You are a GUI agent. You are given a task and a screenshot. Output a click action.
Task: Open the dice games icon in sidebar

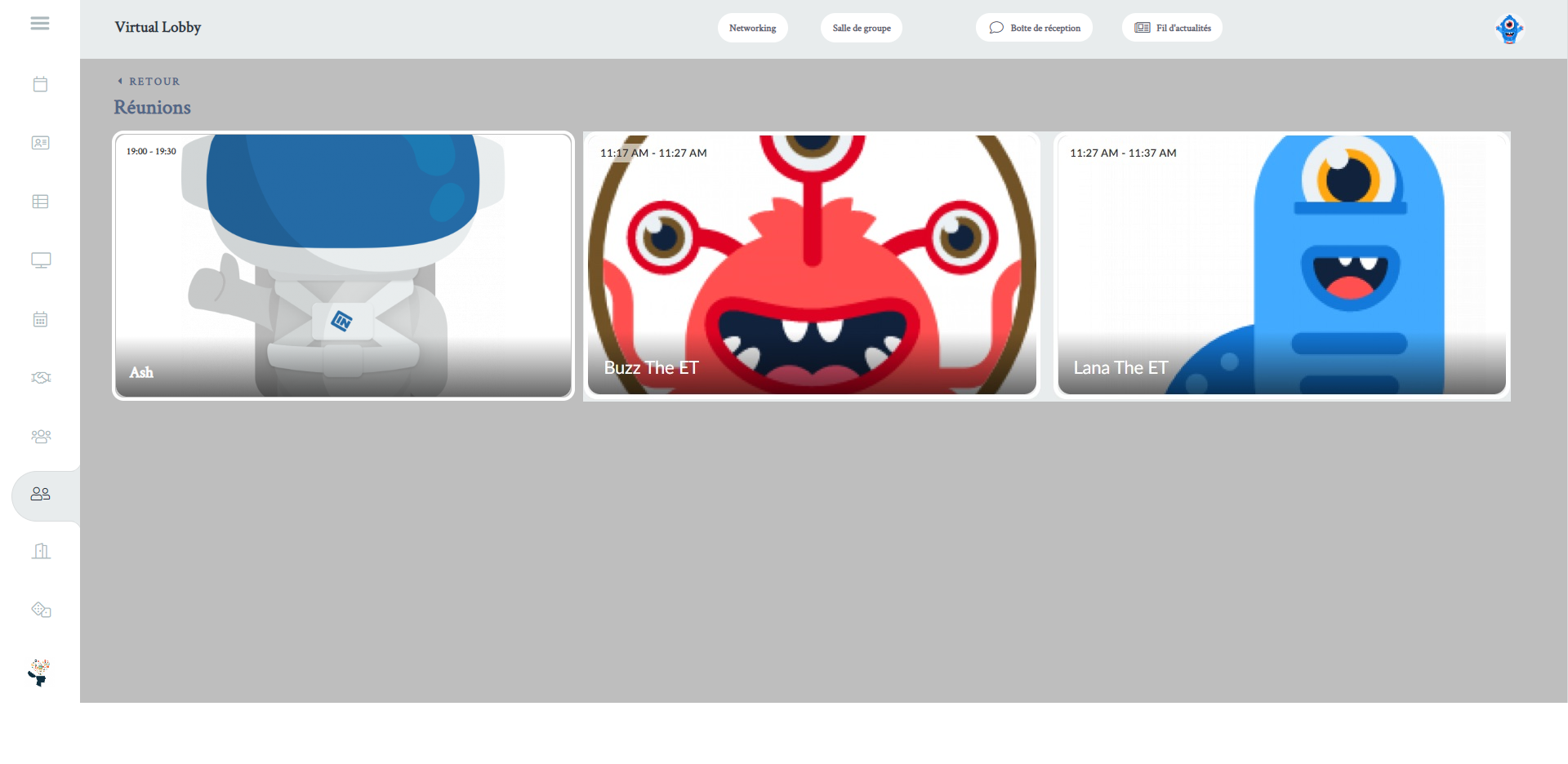[x=41, y=610]
